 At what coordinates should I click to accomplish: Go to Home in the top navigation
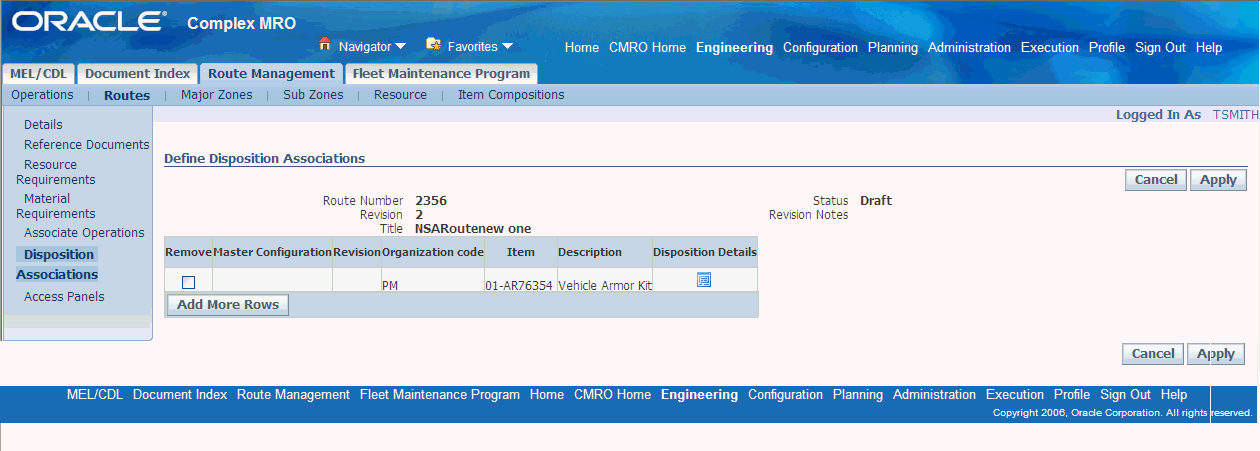coord(582,48)
